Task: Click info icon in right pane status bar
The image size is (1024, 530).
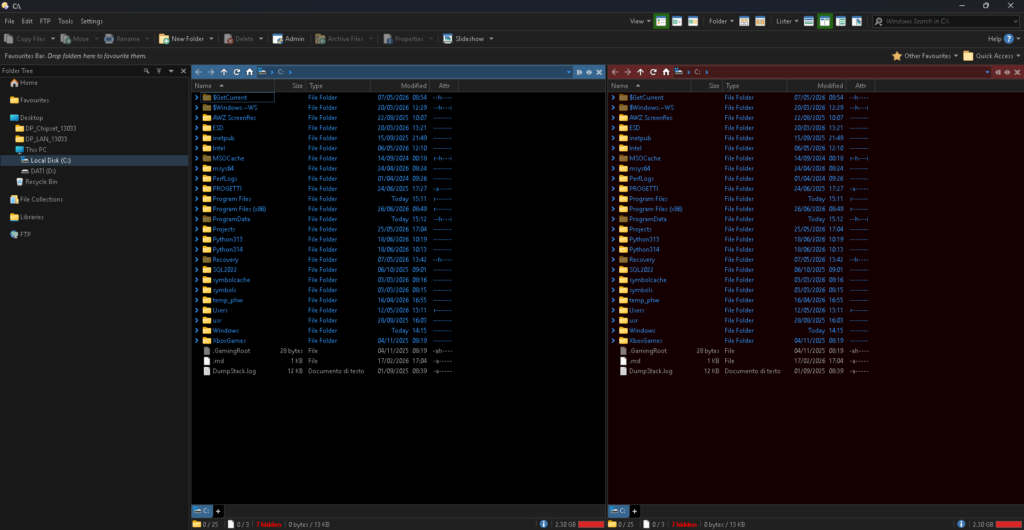Action: [960, 524]
